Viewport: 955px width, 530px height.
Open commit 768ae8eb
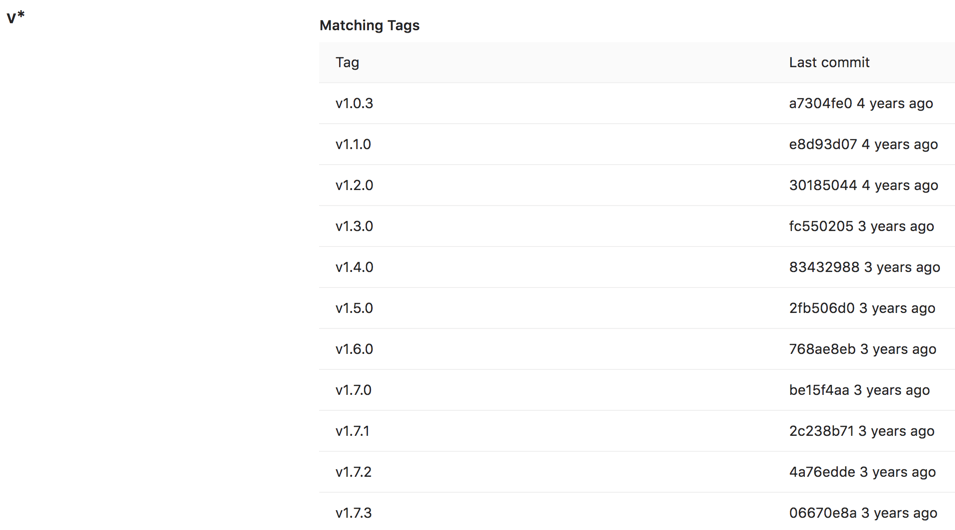coord(822,349)
